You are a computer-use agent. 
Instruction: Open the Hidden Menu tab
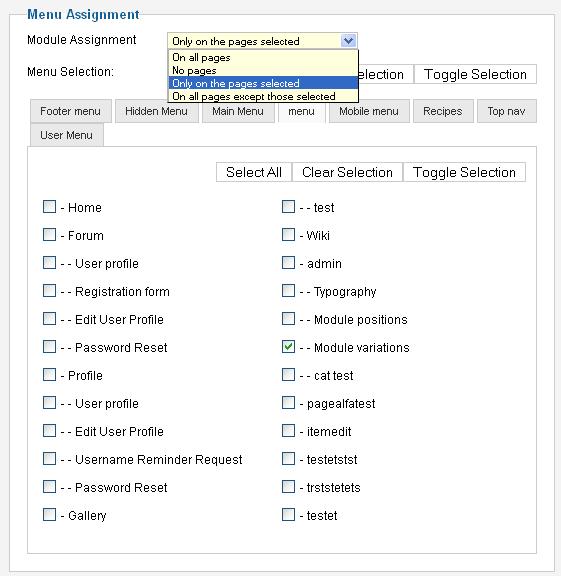tap(157, 111)
